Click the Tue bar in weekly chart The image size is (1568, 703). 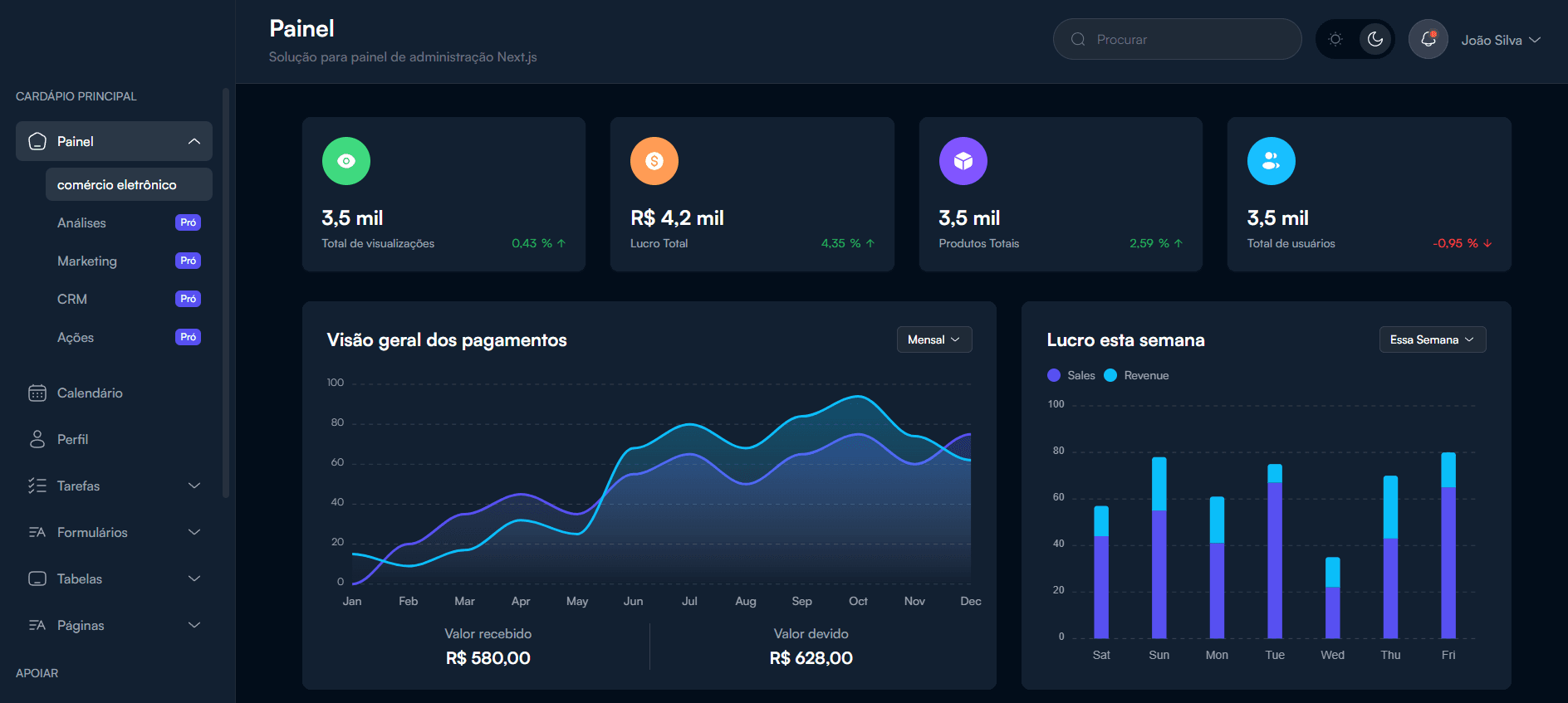pos(1275,550)
